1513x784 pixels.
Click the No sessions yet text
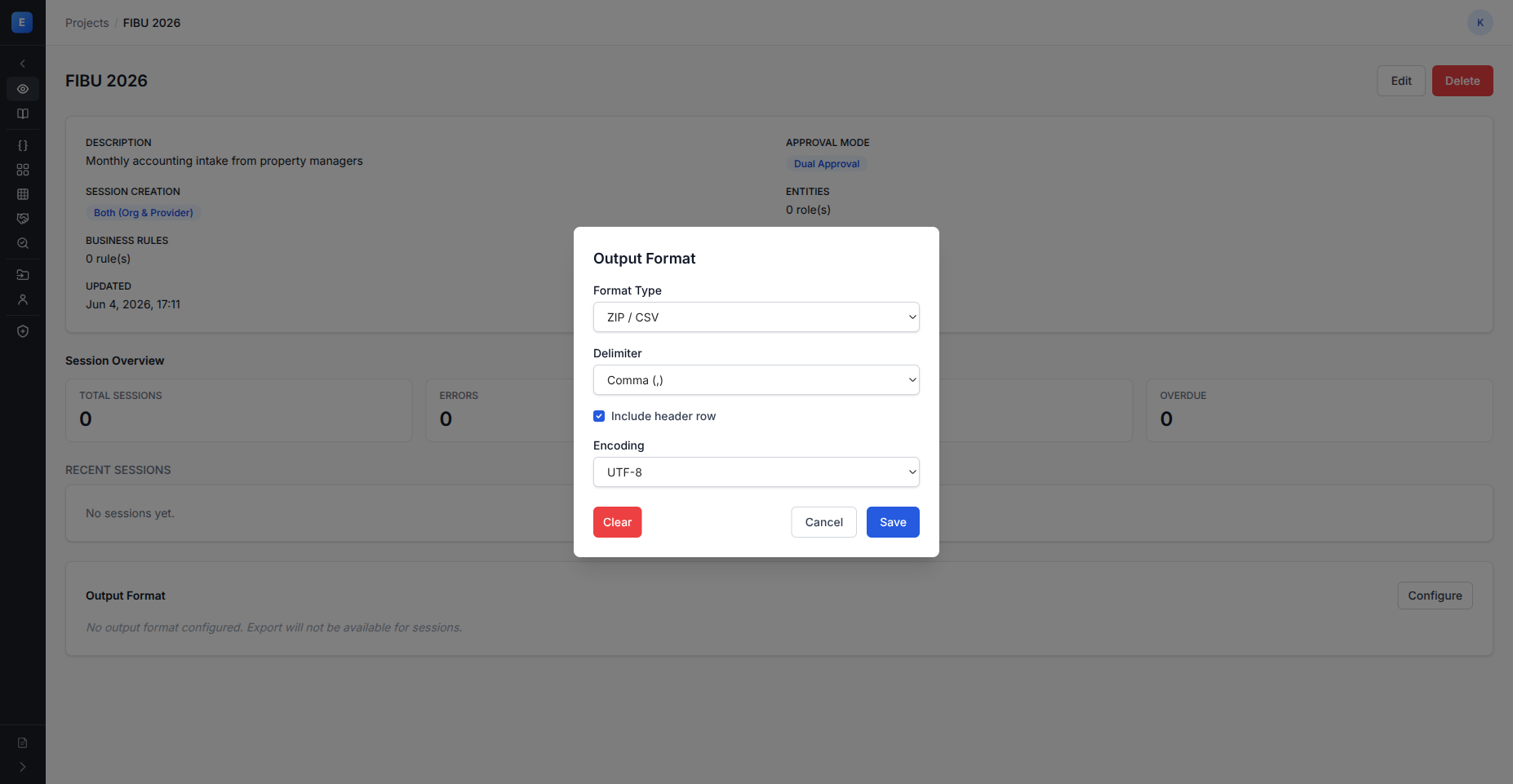pyautogui.click(x=131, y=513)
